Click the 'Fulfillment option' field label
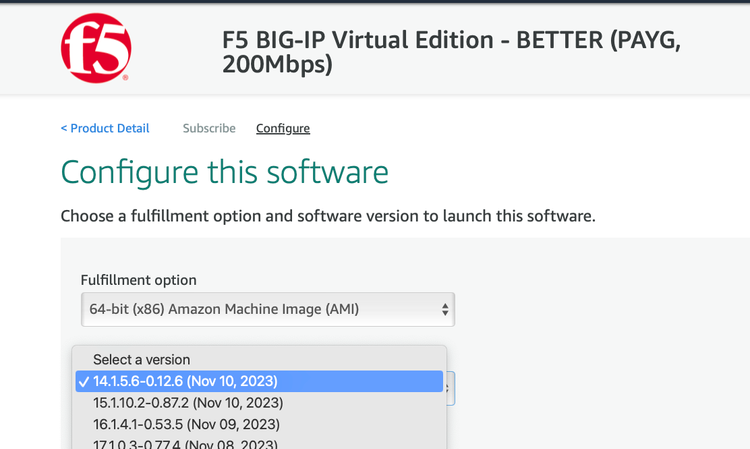The height and width of the screenshot is (449, 750). pyautogui.click(x=138, y=280)
